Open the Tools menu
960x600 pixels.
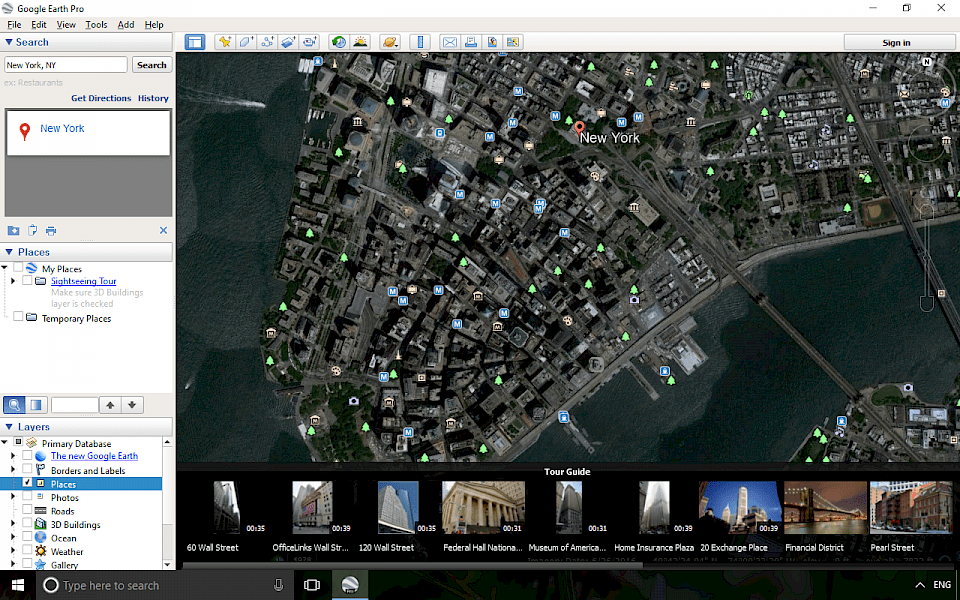point(96,24)
